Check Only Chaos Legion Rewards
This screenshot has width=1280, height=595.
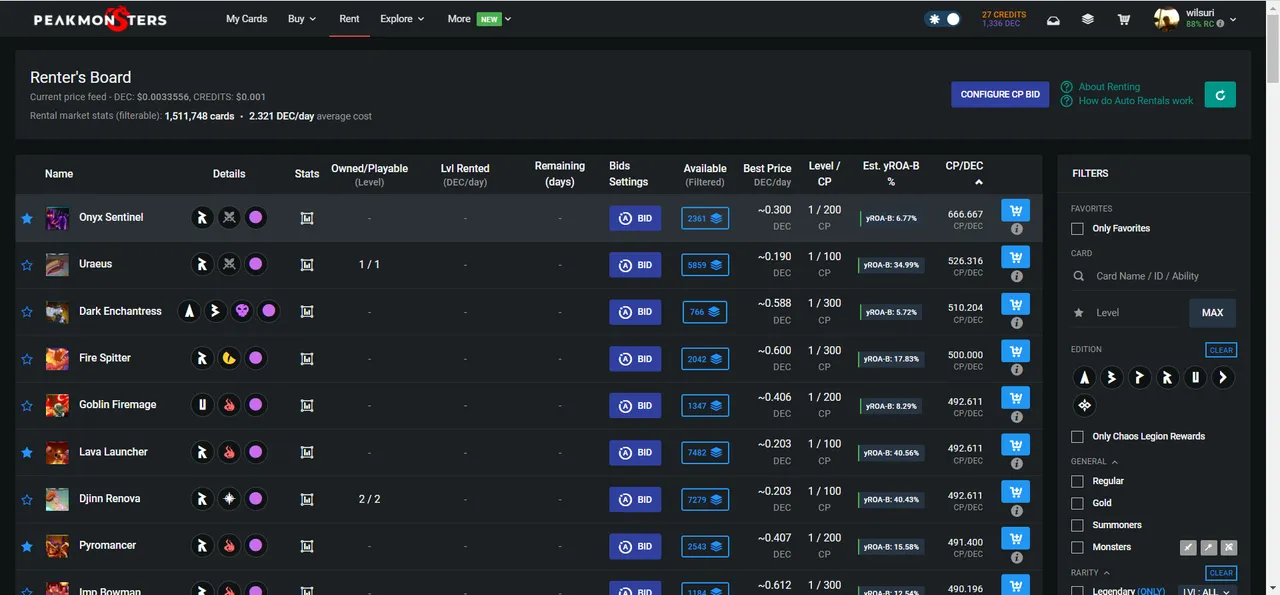1077,437
